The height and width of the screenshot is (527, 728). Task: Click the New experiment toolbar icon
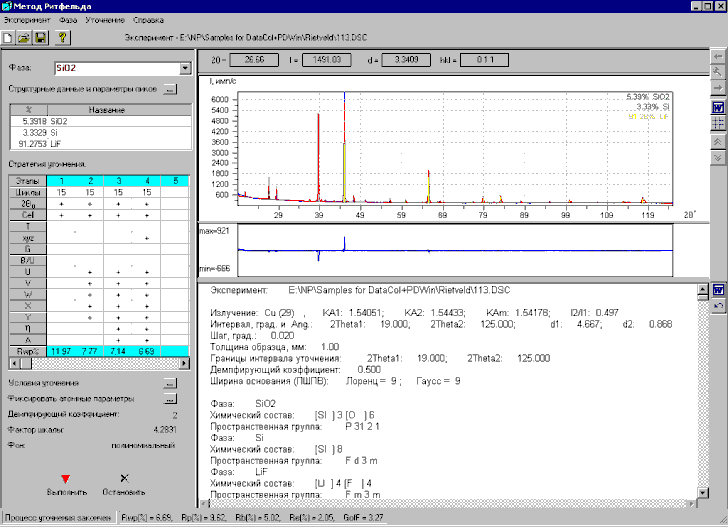9,38
